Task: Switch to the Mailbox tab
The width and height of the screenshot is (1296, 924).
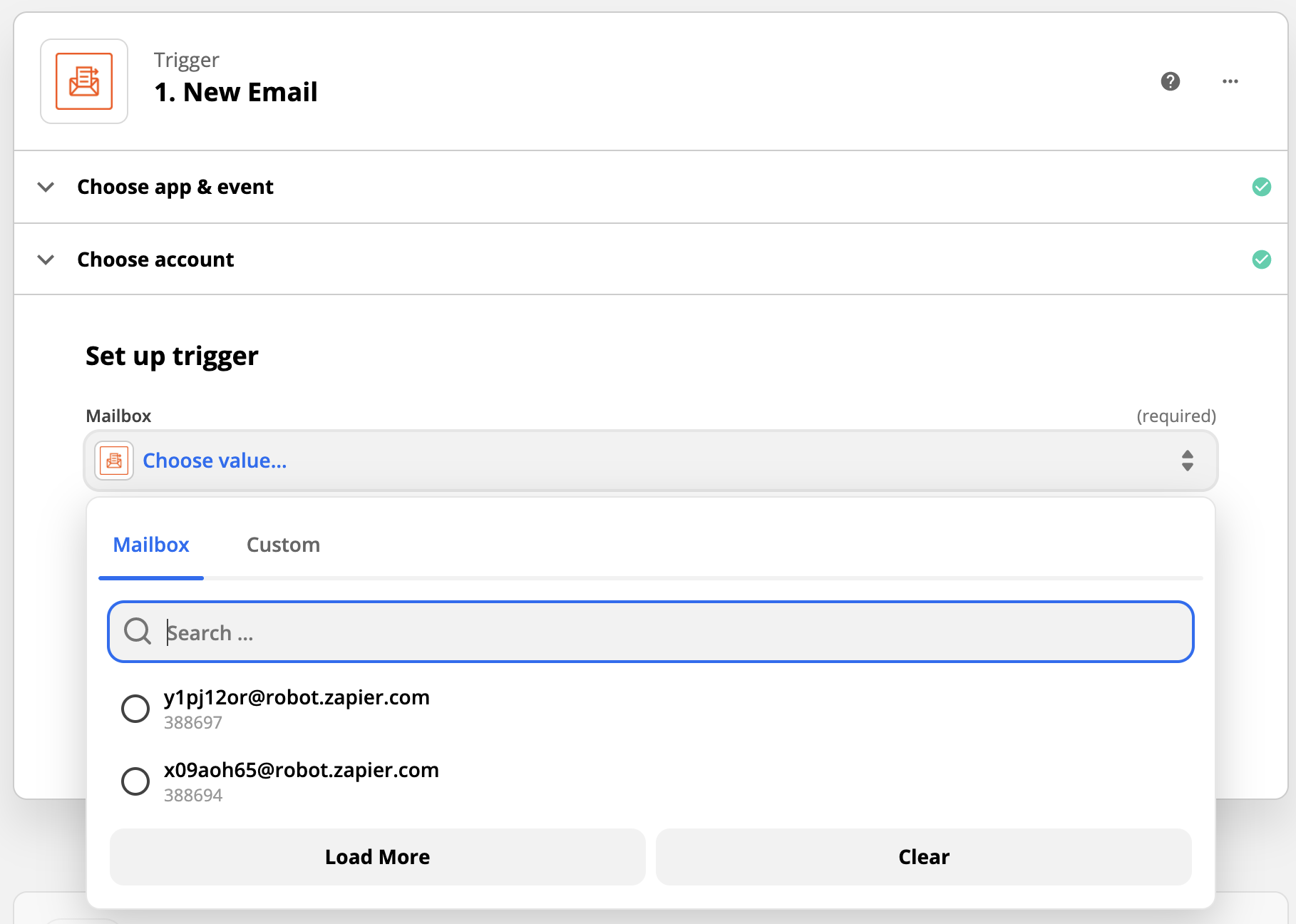Action: (x=151, y=545)
